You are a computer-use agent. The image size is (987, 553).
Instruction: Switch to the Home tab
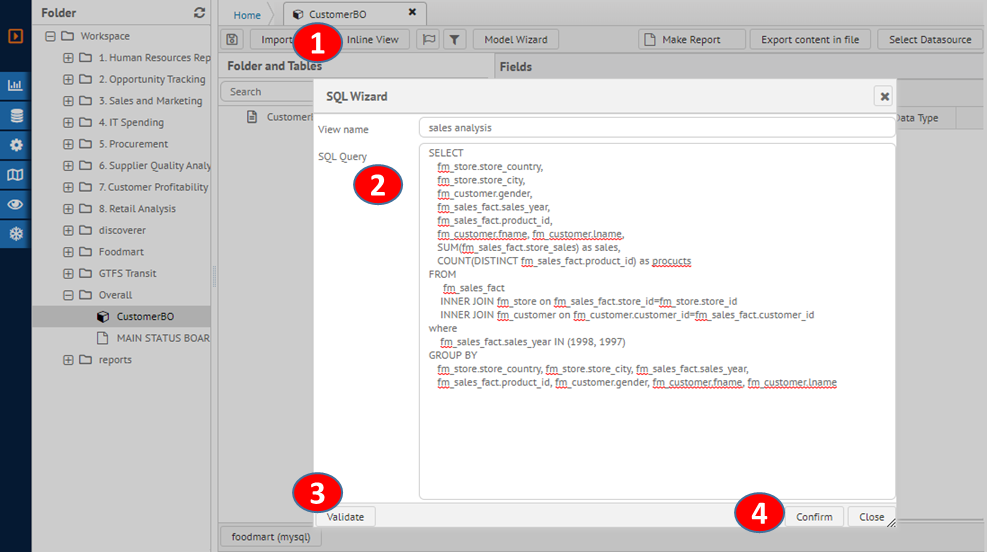click(247, 15)
